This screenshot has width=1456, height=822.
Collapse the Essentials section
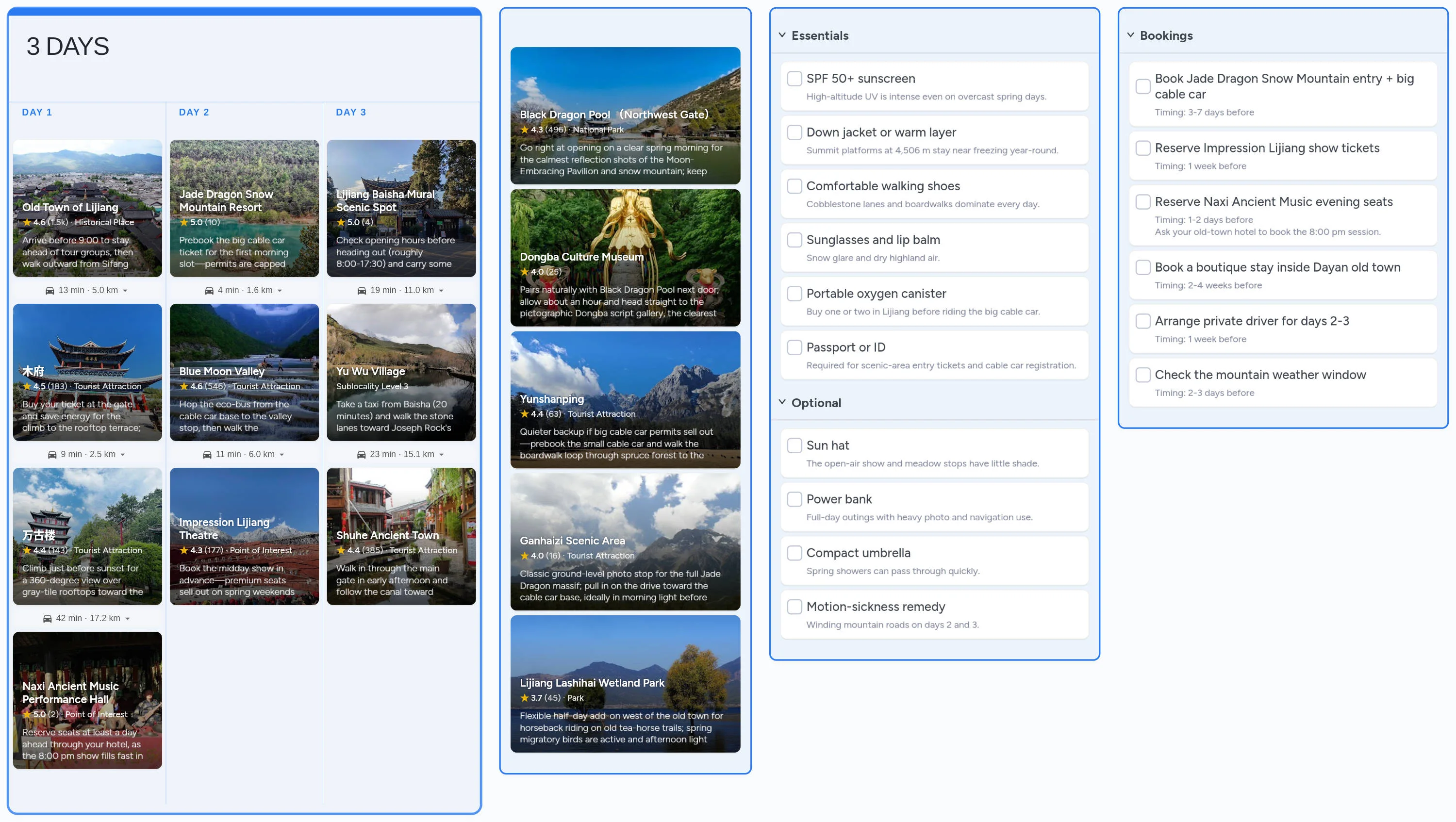782,35
